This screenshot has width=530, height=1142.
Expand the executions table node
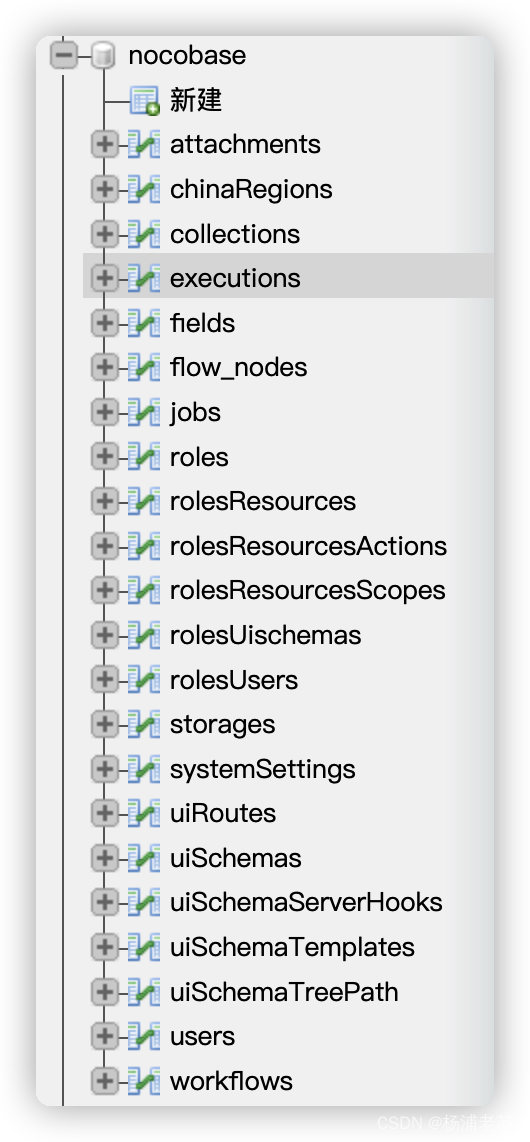click(105, 278)
